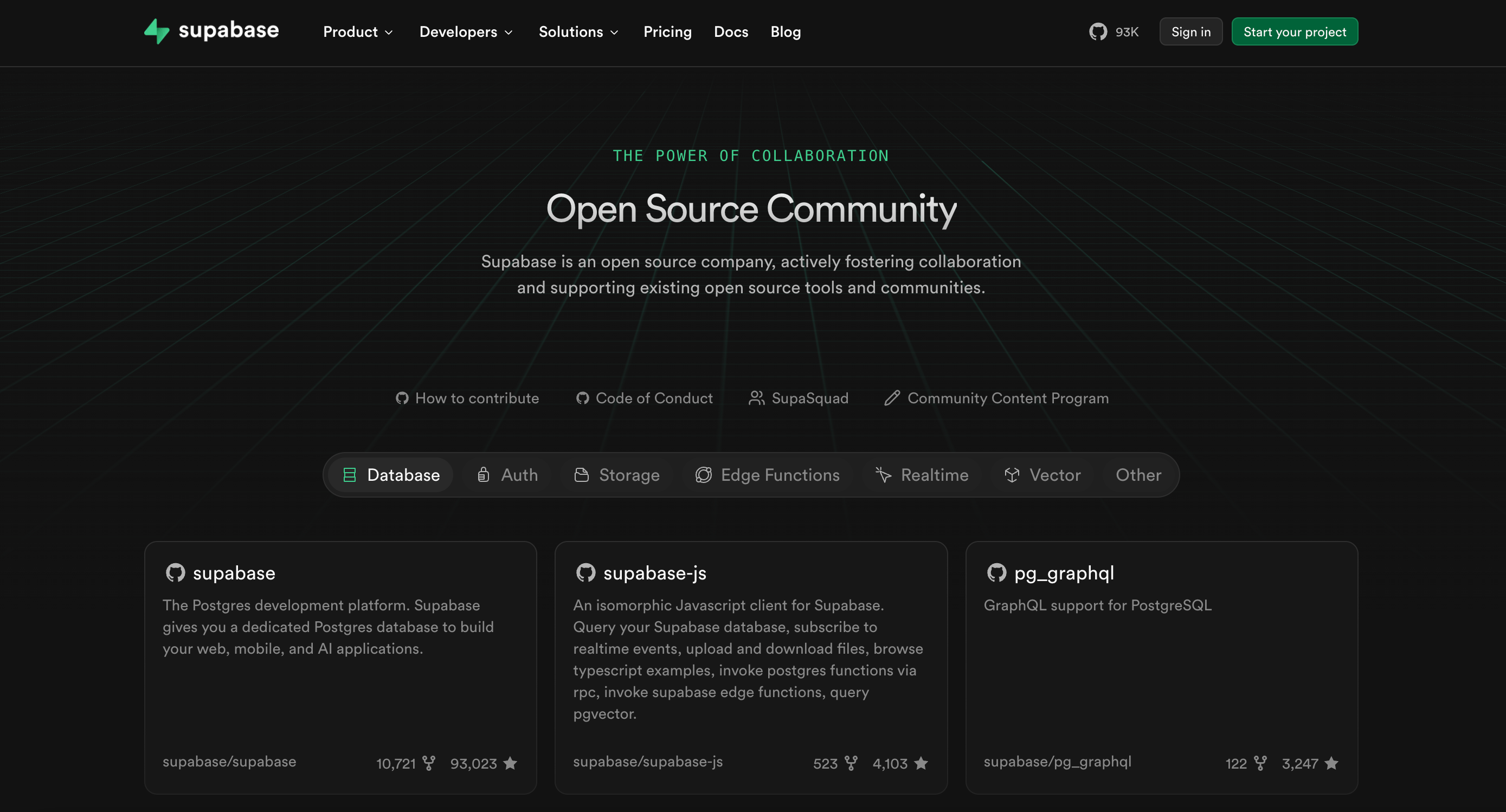Click GitHub icon beside pg_graphql title
1506x812 pixels.
[x=996, y=572]
